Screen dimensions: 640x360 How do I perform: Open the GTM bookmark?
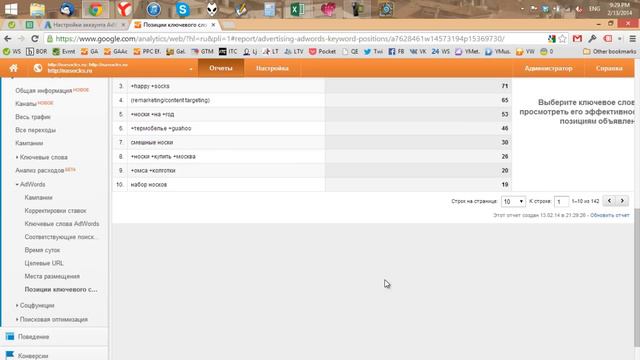pos(202,51)
